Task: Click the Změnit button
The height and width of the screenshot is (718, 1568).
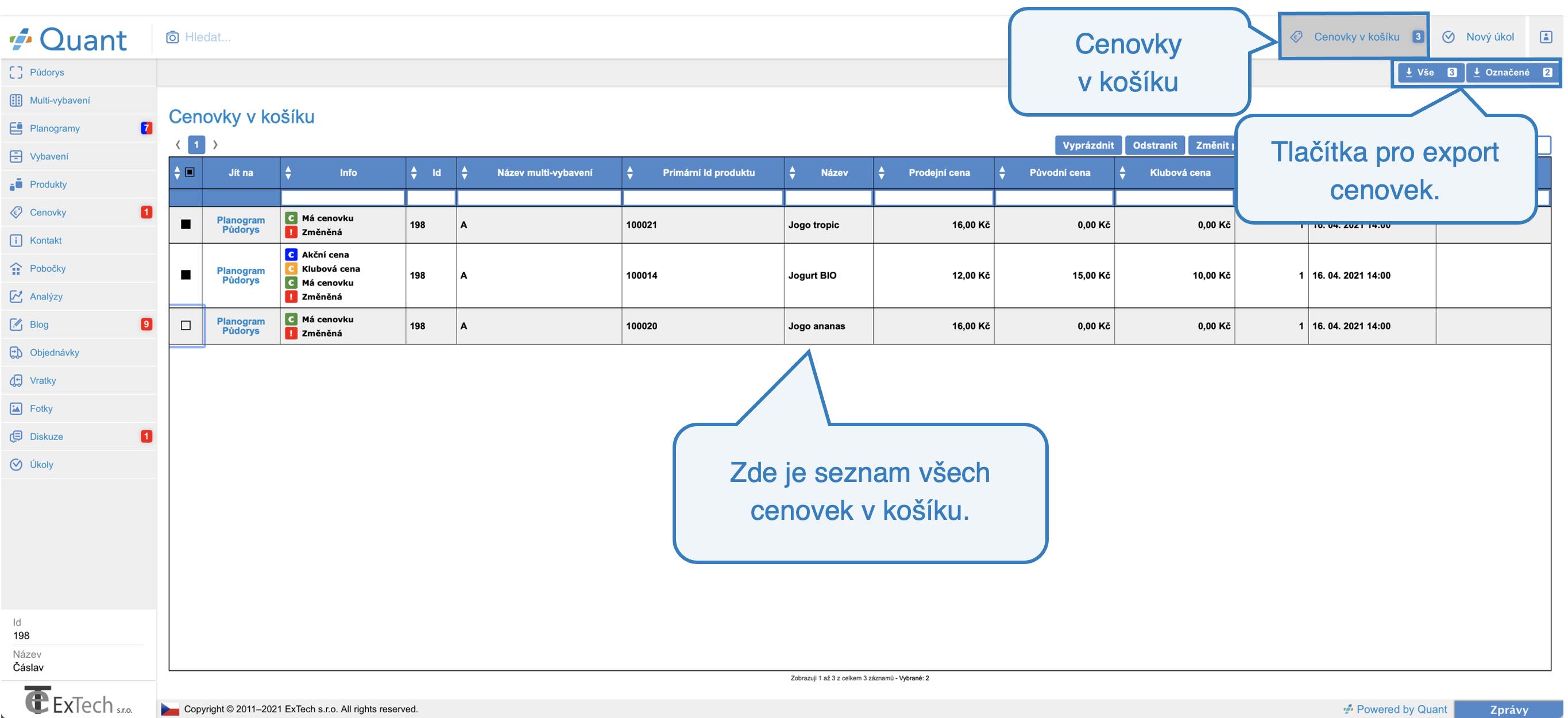Action: point(1212,145)
